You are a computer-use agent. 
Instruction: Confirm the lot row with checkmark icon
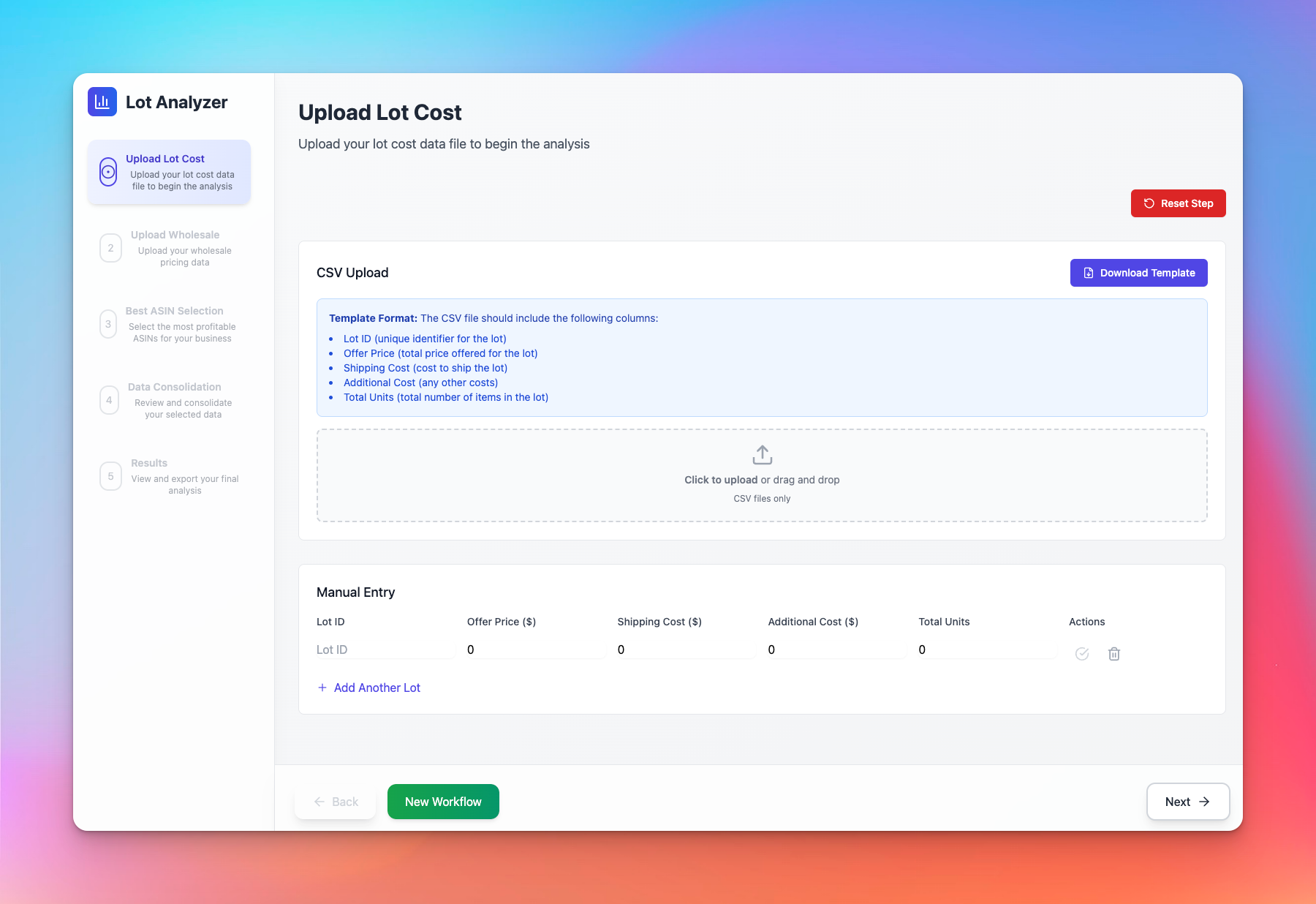[1082, 654]
